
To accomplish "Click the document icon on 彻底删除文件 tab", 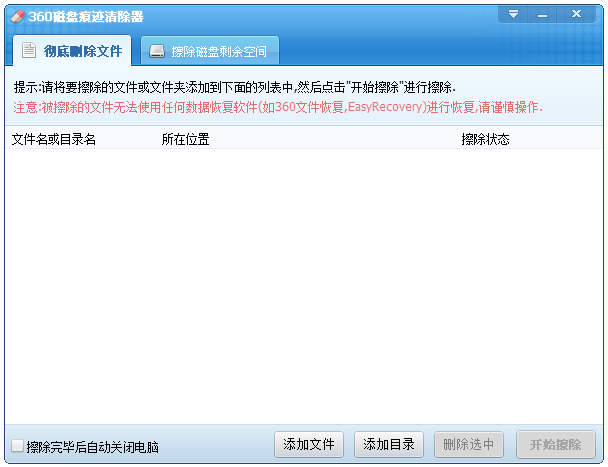I will pyautogui.click(x=29, y=50).
